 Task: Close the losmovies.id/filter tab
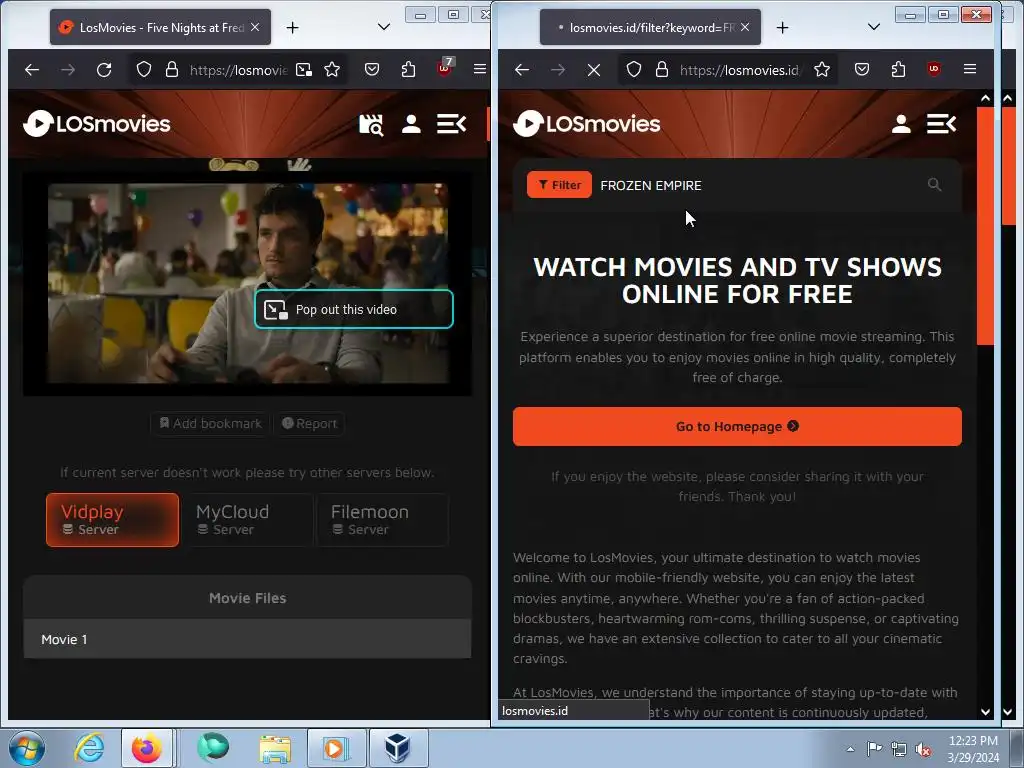click(x=745, y=27)
